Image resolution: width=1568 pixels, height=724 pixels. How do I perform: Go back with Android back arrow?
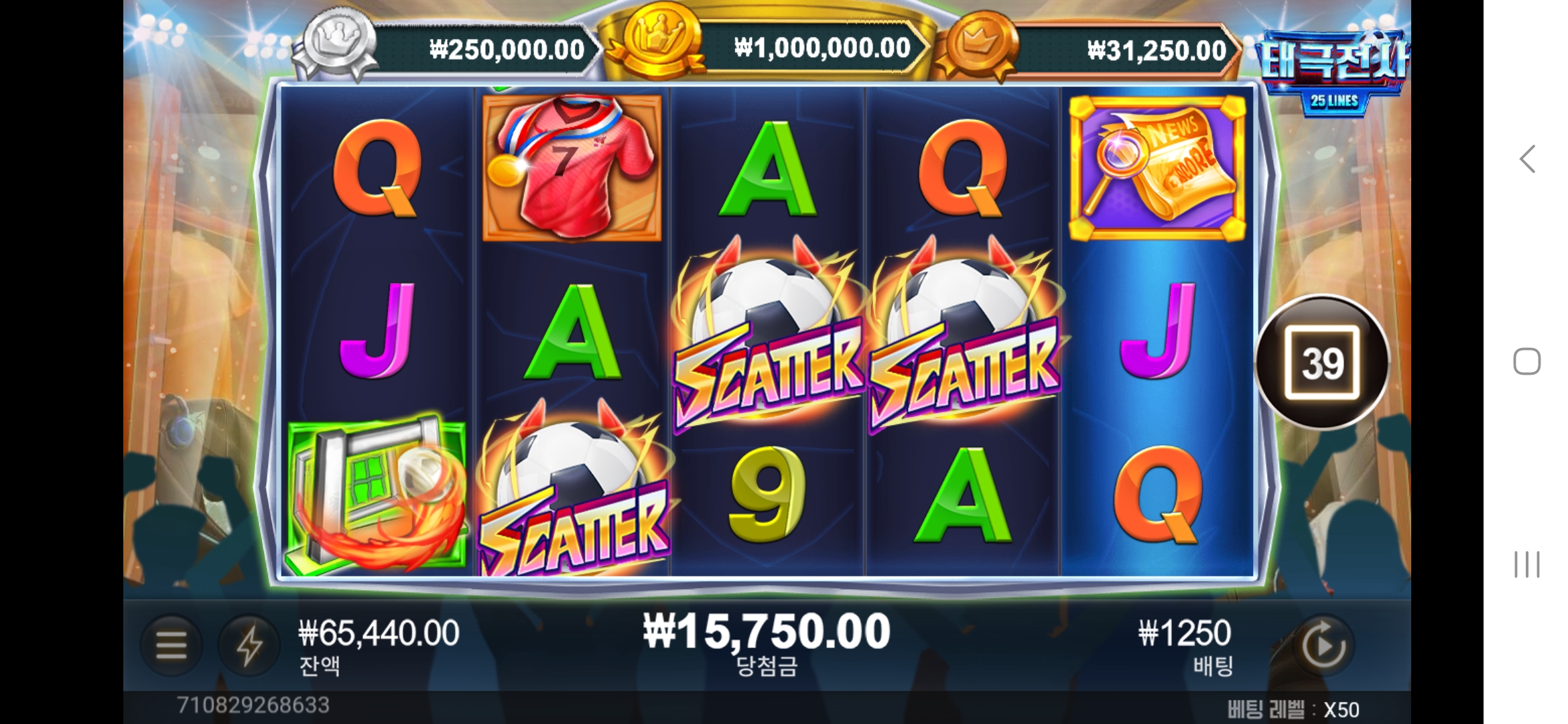(1527, 159)
